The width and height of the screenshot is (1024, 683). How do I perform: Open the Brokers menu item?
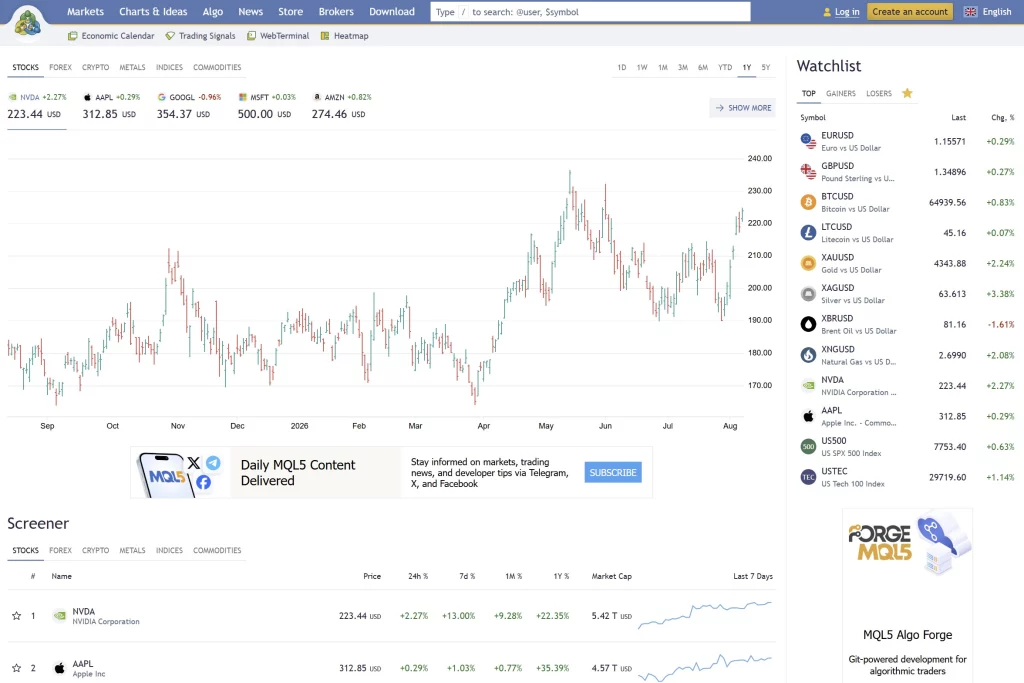click(336, 12)
